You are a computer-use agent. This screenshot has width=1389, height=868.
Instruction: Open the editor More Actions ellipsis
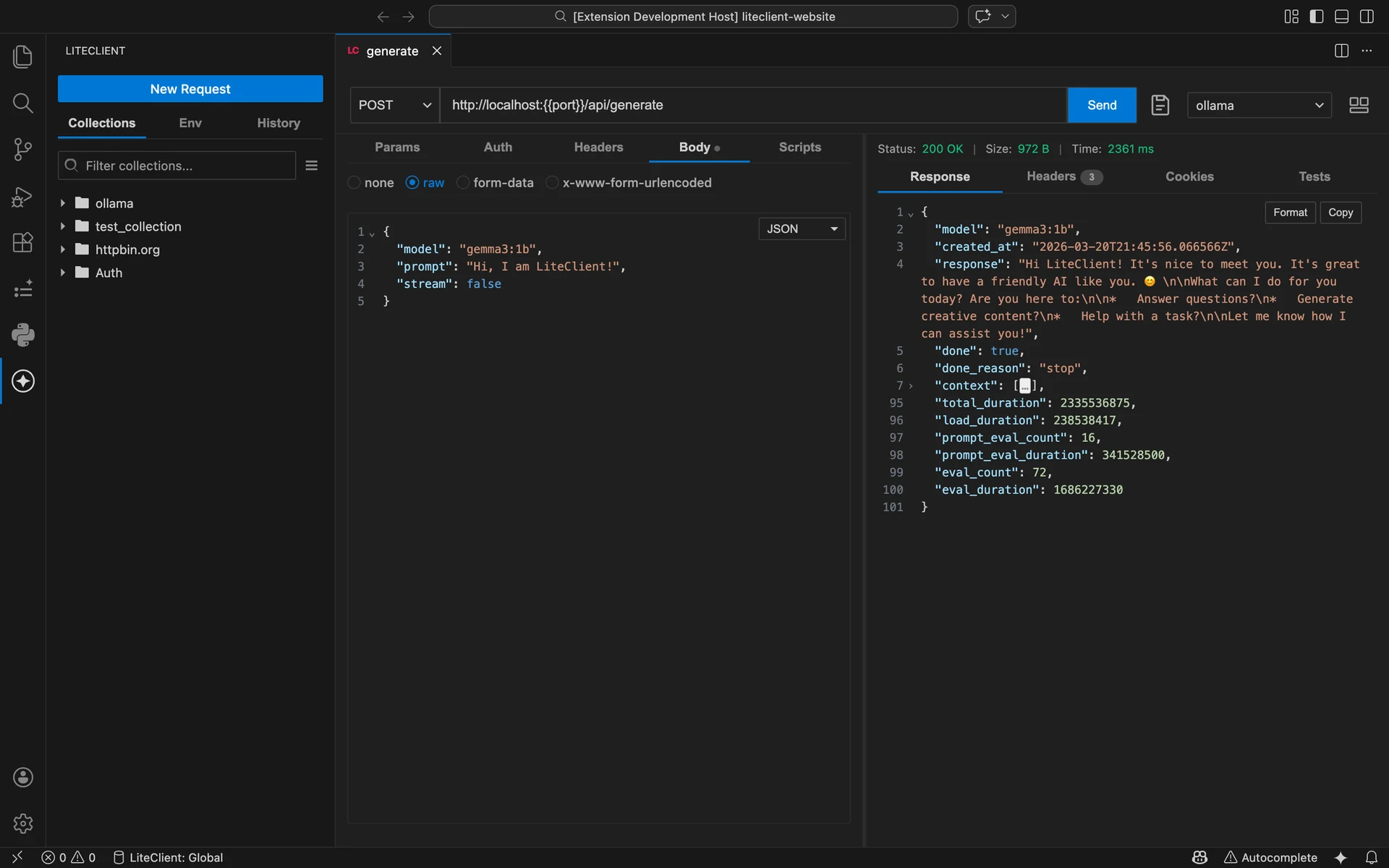[x=1367, y=51]
